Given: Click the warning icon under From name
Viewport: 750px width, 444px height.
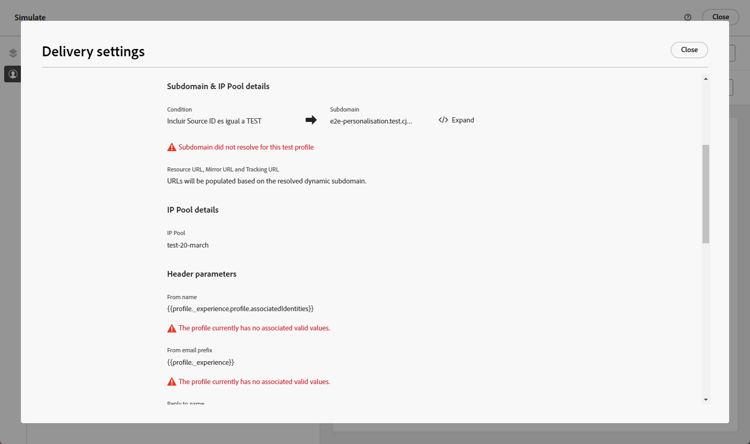Looking at the screenshot, I should (x=171, y=328).
